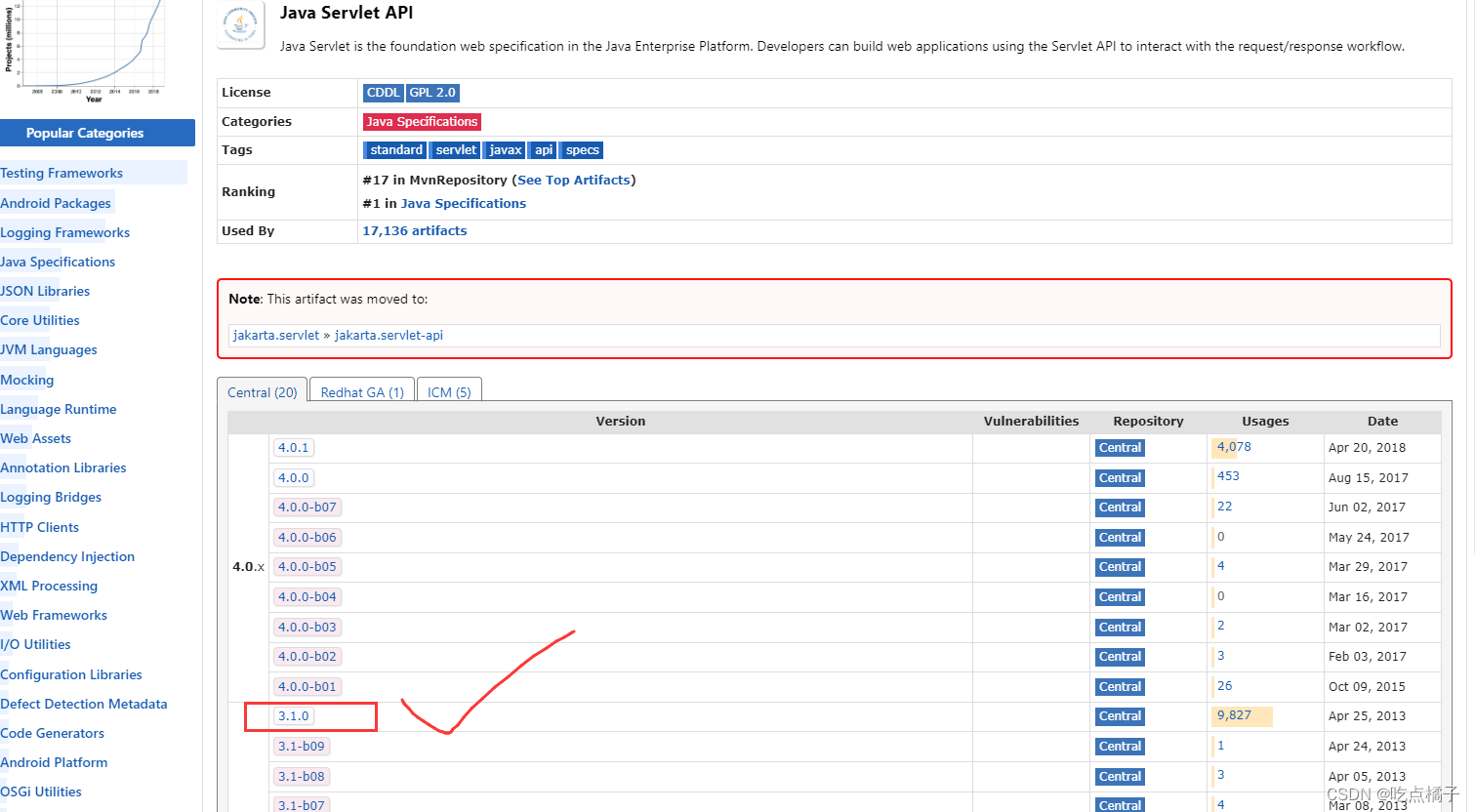Open Android Platform category
This screenshot has width=1475, height=812.
[54, 762]
